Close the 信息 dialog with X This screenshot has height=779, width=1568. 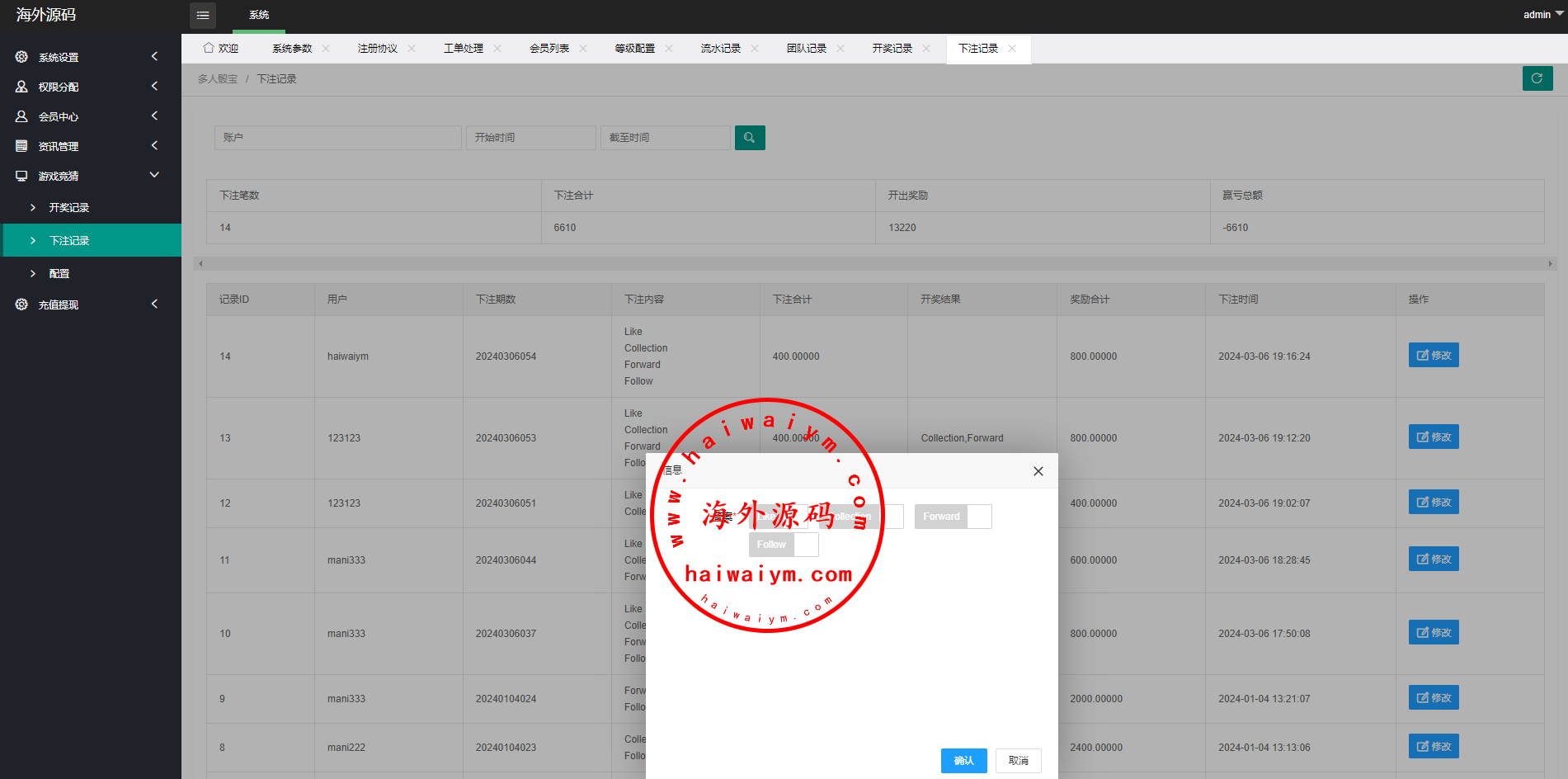click(x=1038, y=471)
